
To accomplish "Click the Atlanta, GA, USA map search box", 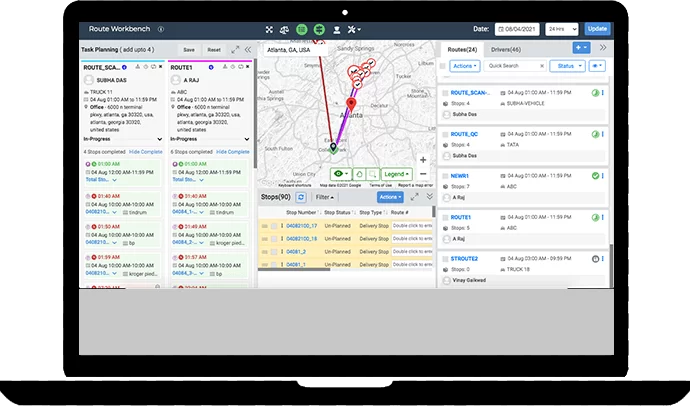I will (x=295, y=50).
